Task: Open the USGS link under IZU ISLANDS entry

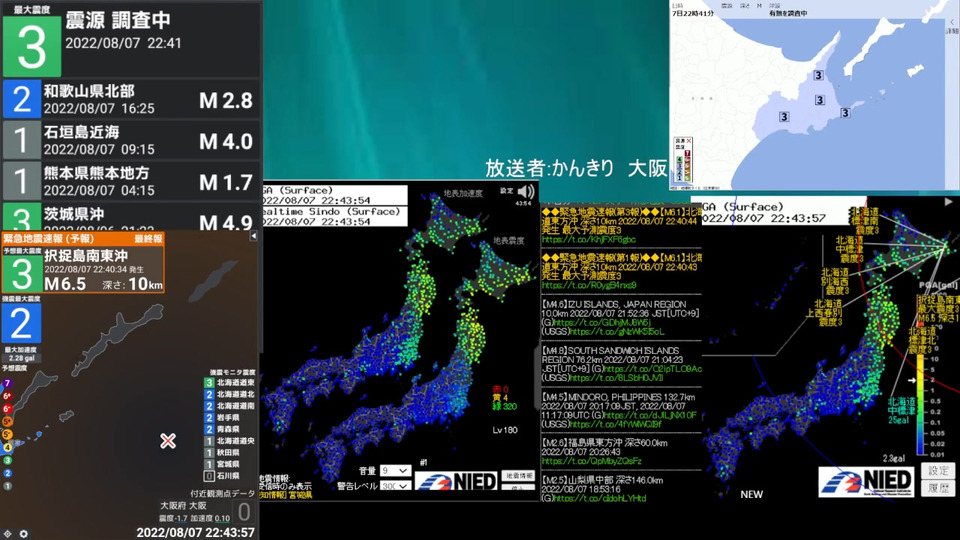Action: tap(617, 331)
